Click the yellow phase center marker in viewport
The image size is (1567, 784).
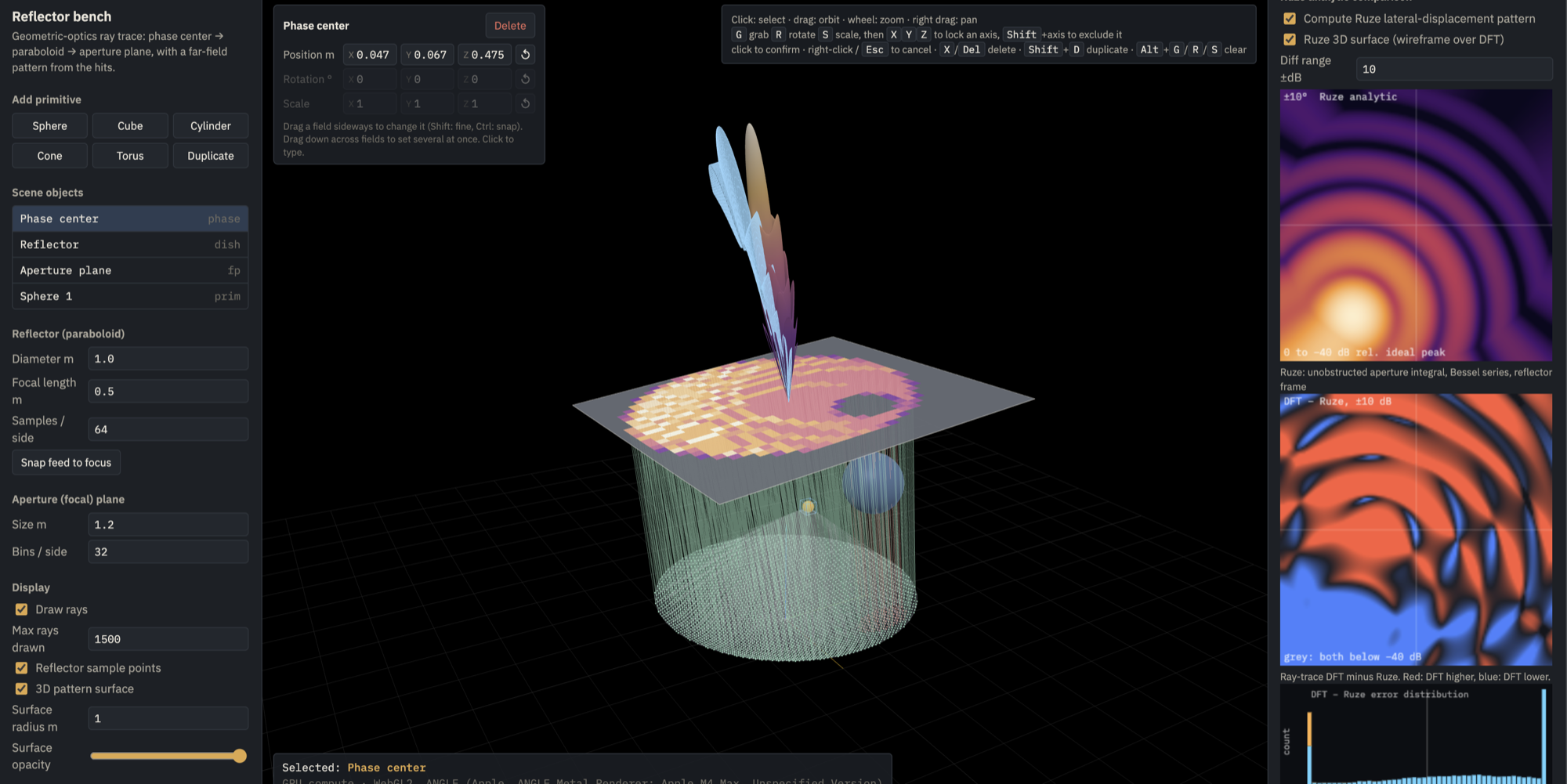[808, 507]
